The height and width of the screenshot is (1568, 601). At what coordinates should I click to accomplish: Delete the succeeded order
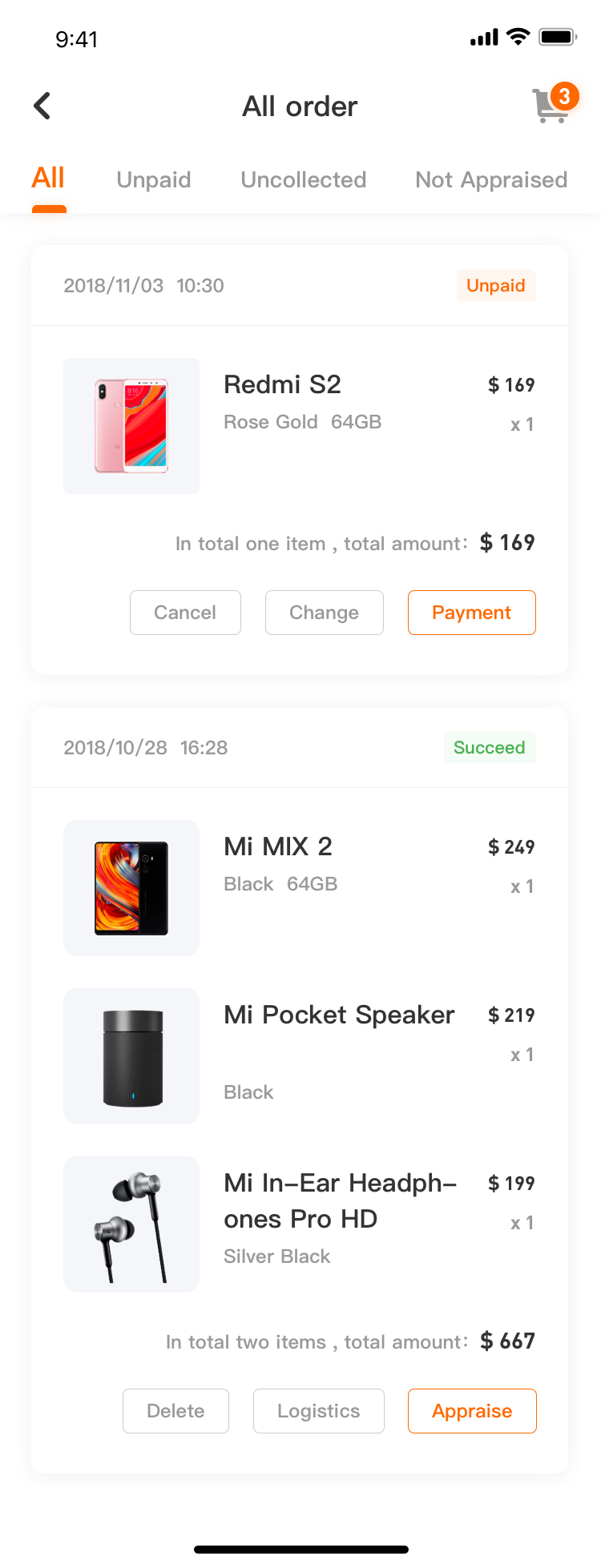click(175, 1411)
